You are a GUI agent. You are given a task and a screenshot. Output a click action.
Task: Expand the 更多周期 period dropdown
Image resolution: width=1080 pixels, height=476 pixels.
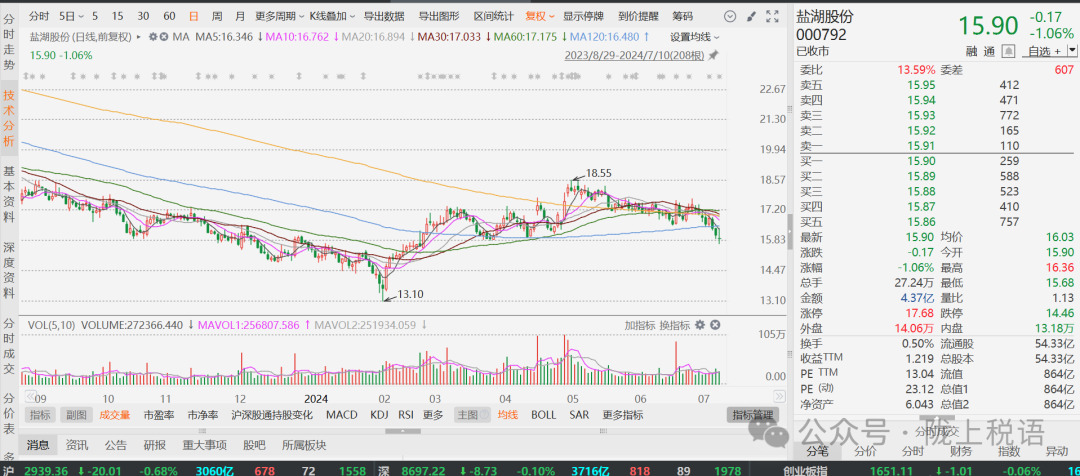pos(279,16)
